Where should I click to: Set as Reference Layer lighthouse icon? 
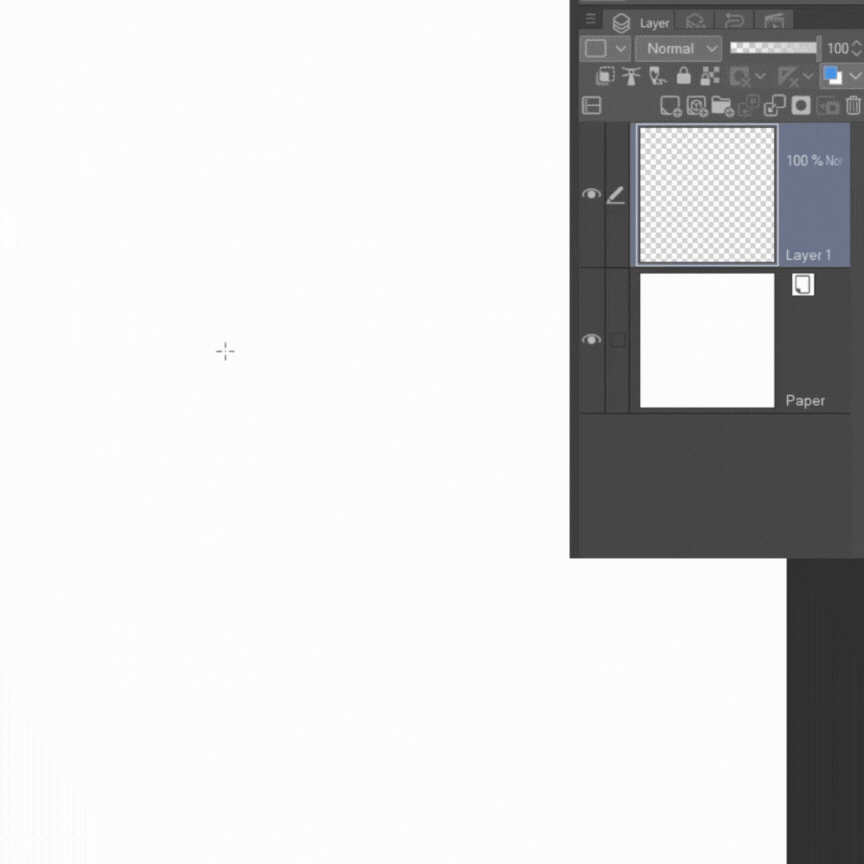[631, 76]
